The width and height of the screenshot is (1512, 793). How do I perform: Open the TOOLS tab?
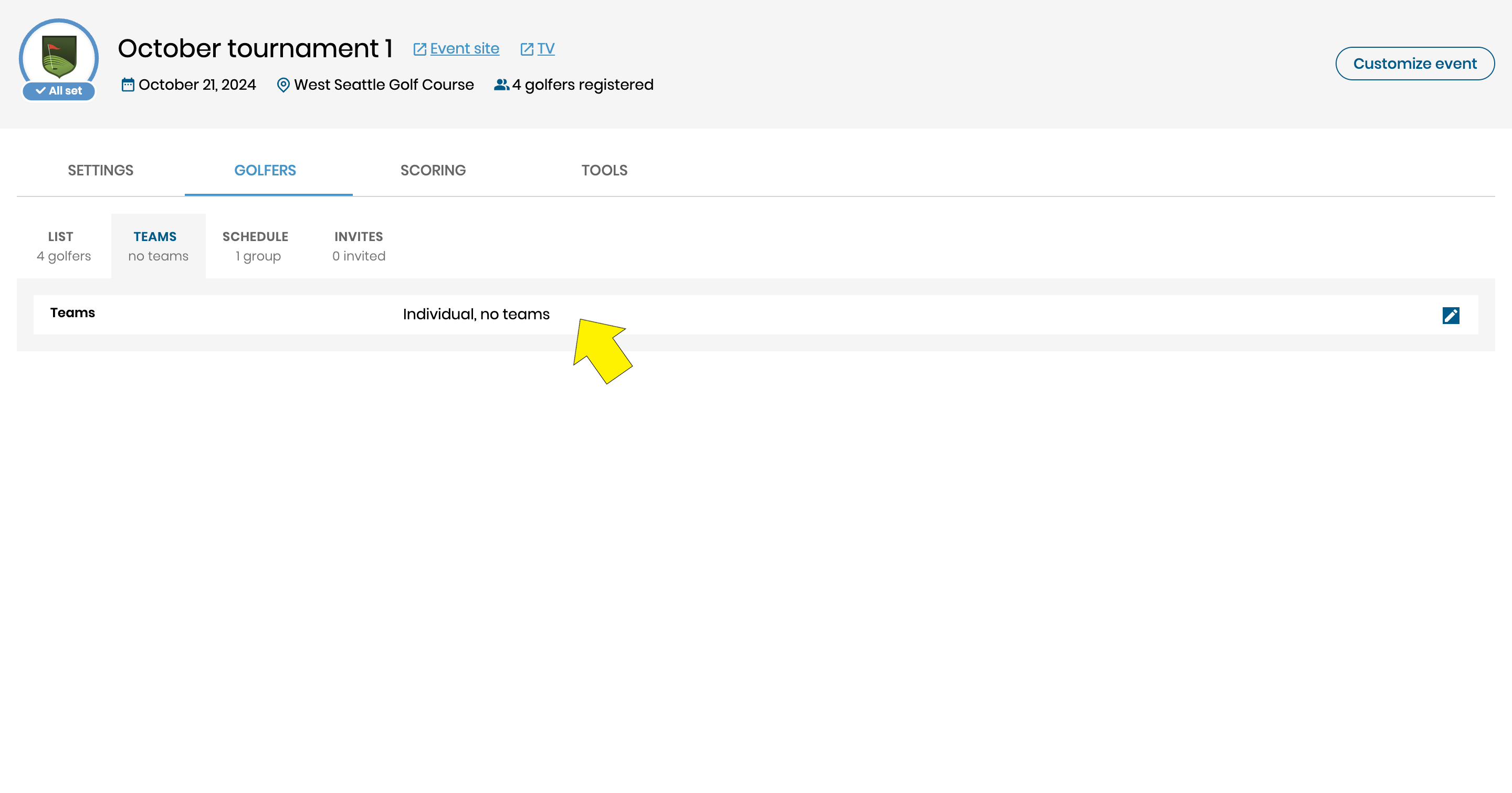(x=604, y=170)
